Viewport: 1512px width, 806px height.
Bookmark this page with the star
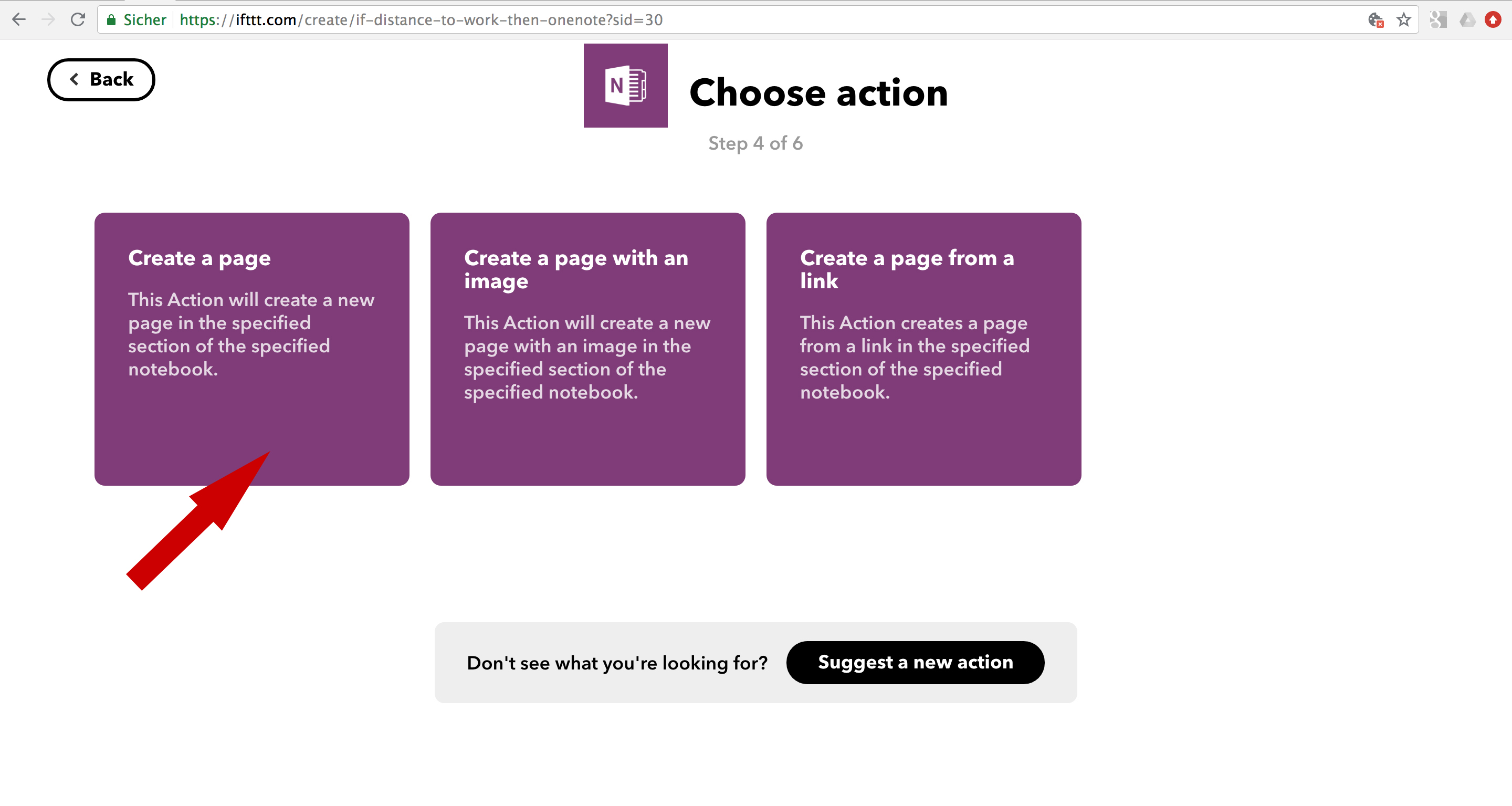(x=1403, y=20)
